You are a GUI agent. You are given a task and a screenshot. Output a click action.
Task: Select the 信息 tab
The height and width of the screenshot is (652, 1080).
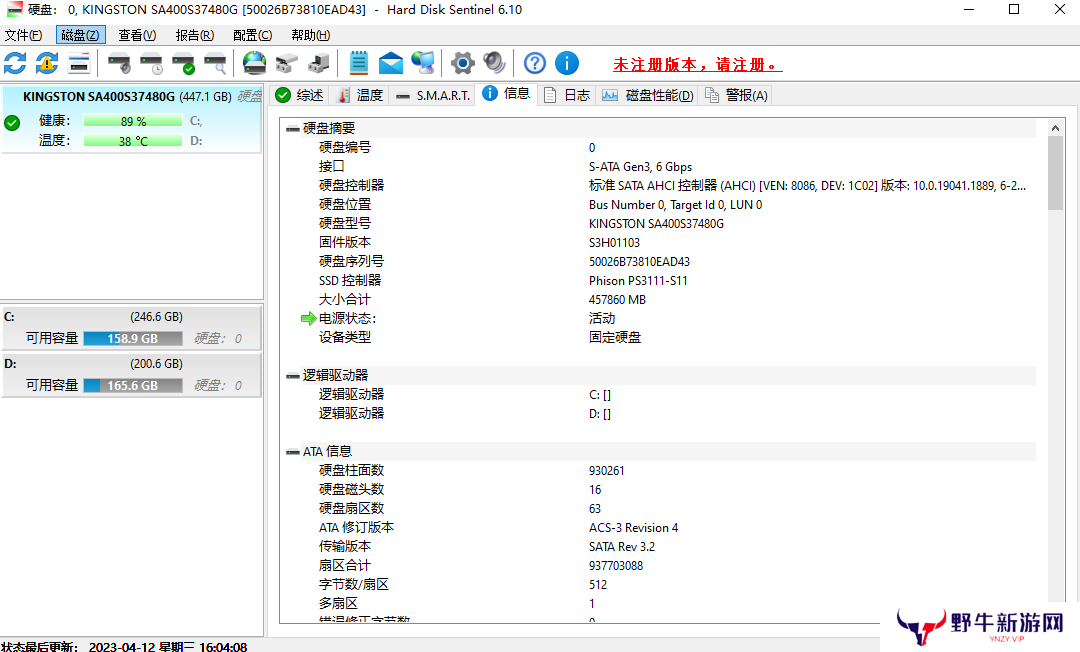[x=506, y=94]
